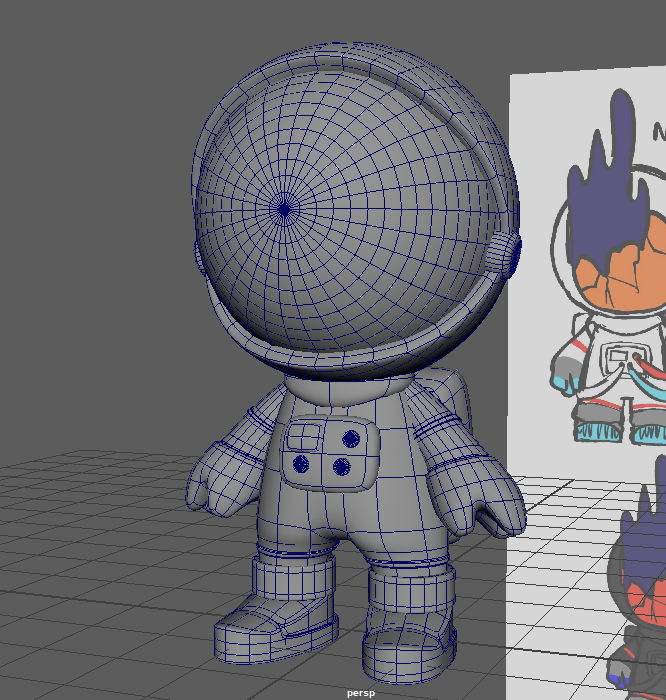
Task: Select the reference drawing image plane
Action: [587, 384]
